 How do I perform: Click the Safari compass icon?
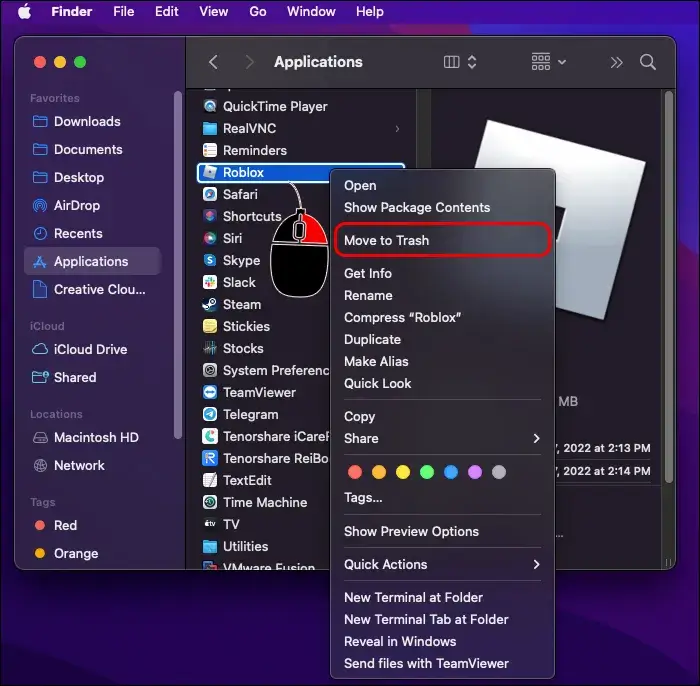click(x=210, y=194)
